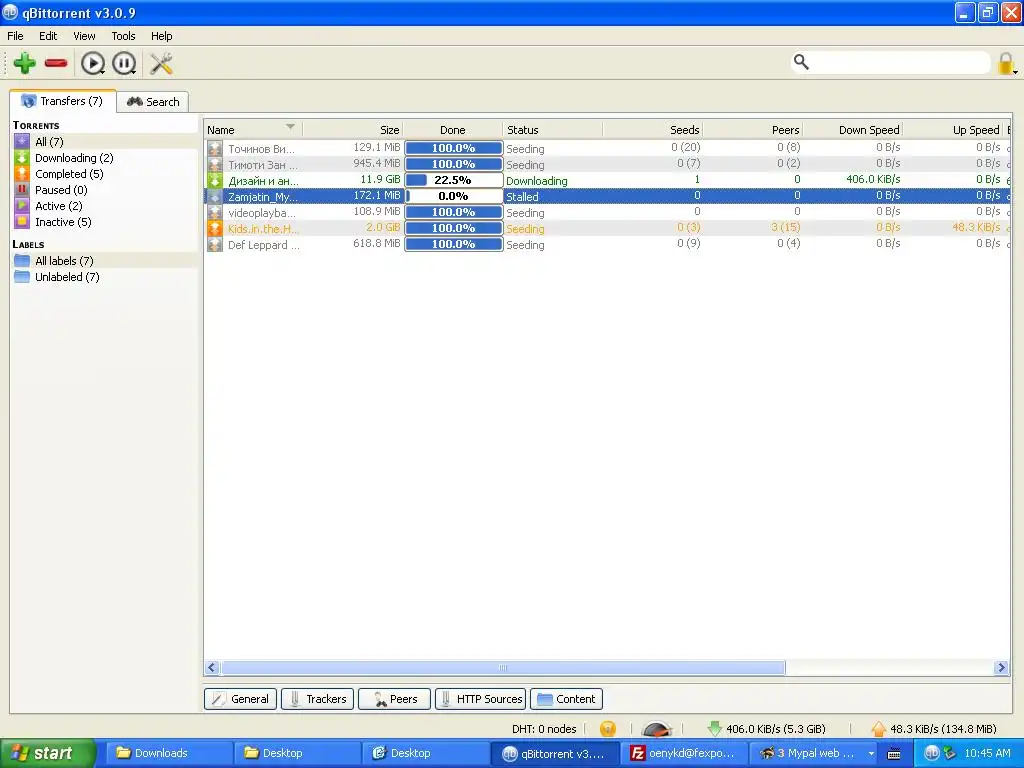
Task: Open the HTTP Sources properties panel
Action: coord(481,699)
